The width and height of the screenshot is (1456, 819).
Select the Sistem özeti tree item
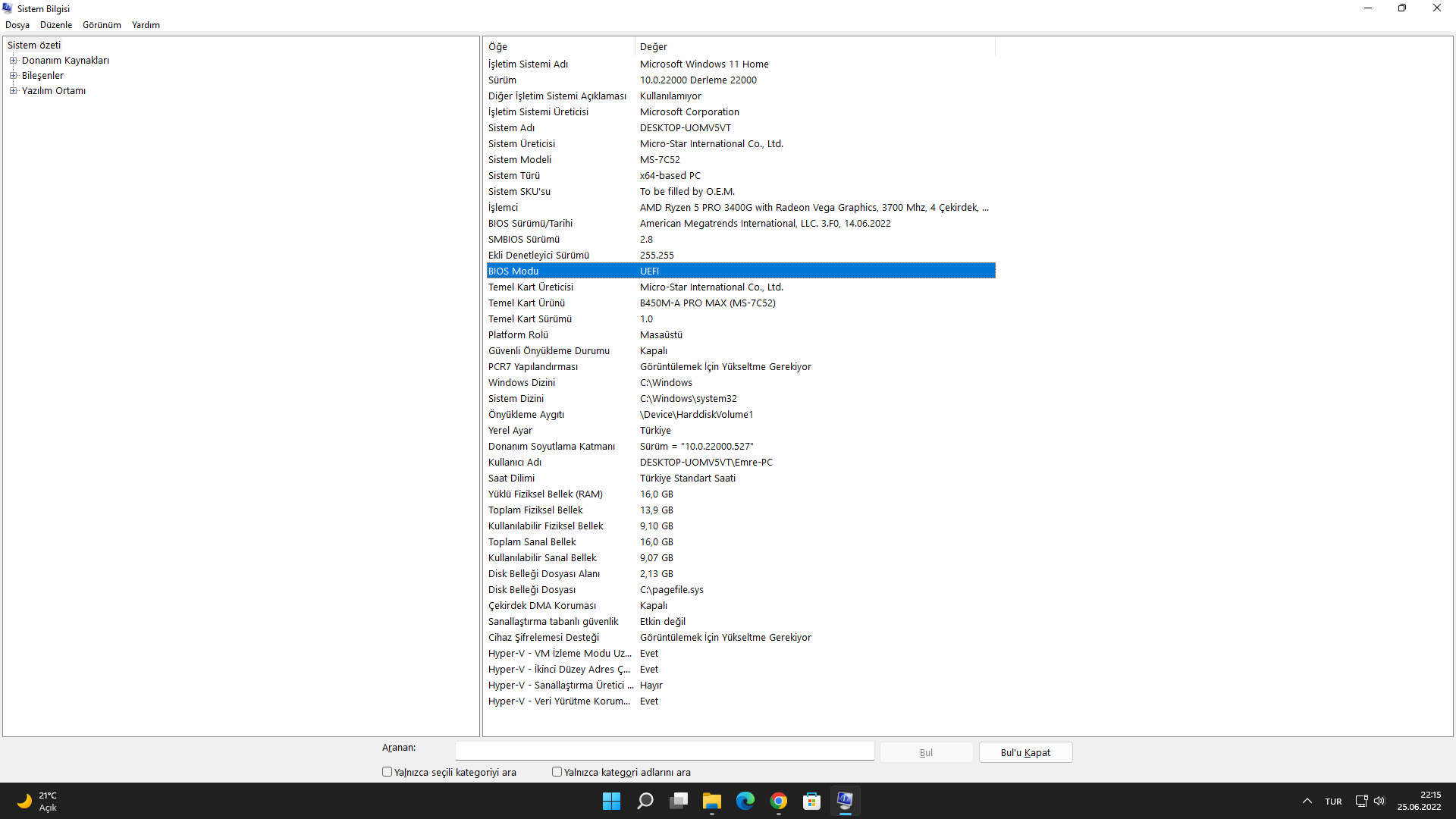(x=34, y=45)
